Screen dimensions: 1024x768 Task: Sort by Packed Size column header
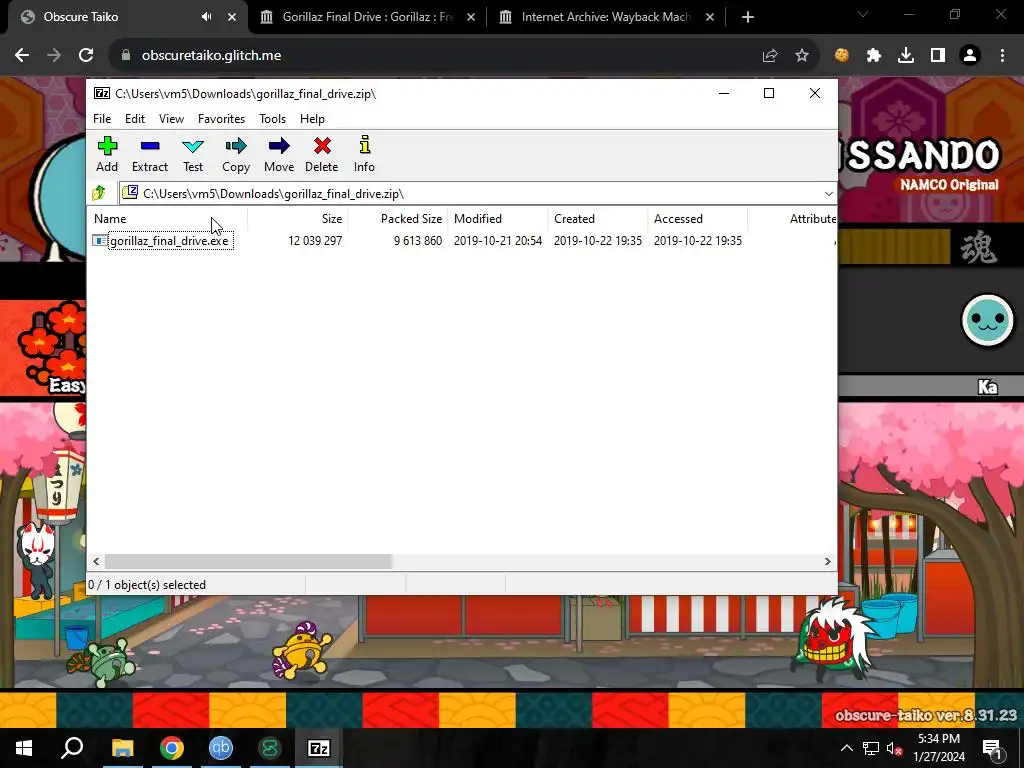pos(398,219)
